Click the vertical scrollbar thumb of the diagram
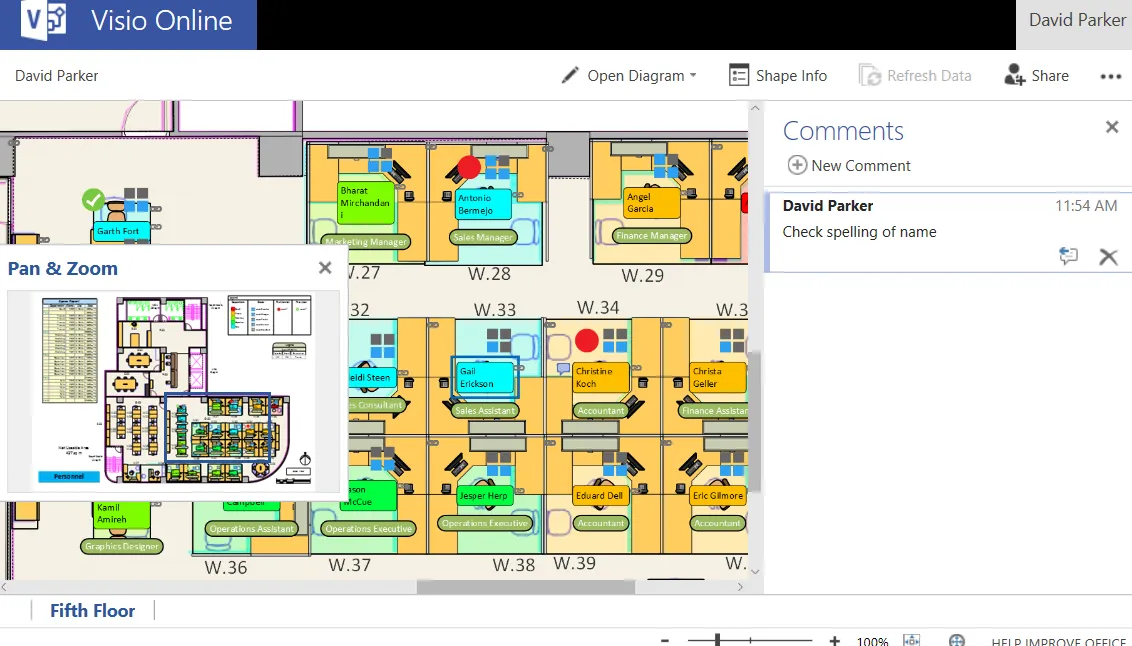The image size is (1132, 646). [x=755, y=422]
